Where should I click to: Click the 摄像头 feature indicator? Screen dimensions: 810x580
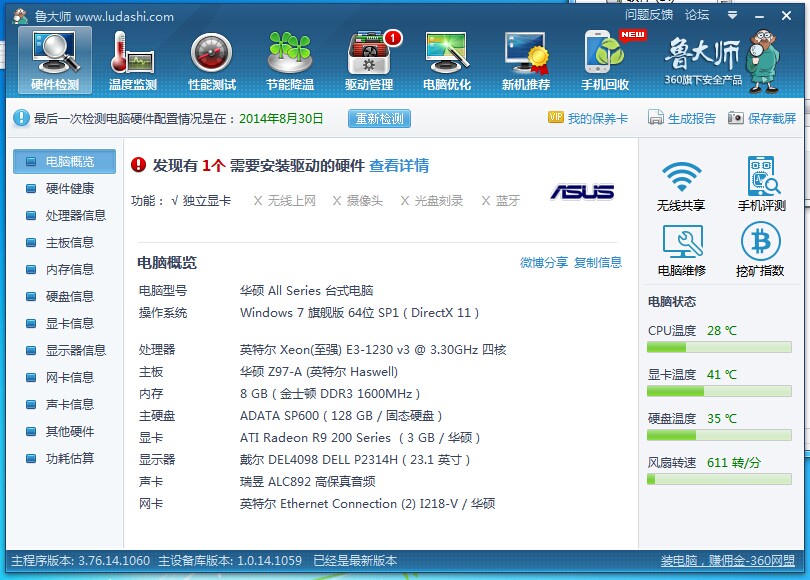point(357,200)
